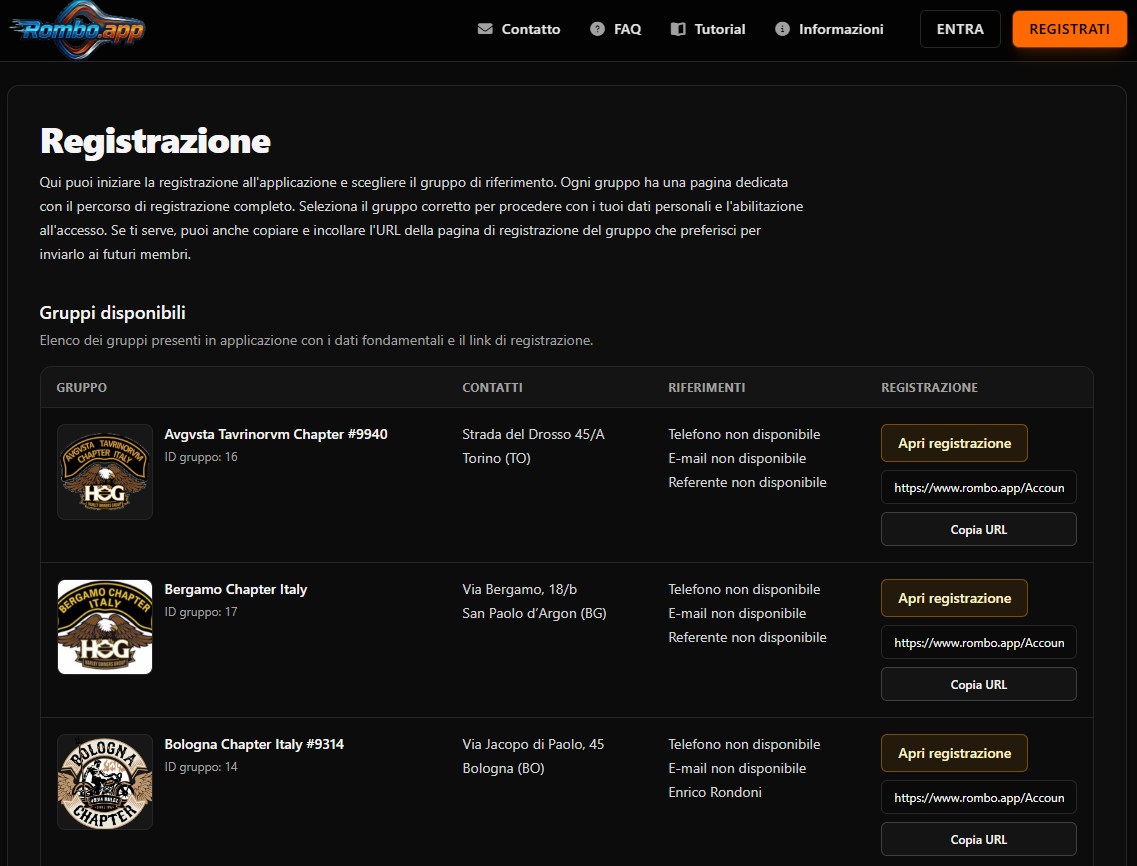Click the Bologna Chapter logo thumbnail

click(105, 783)
